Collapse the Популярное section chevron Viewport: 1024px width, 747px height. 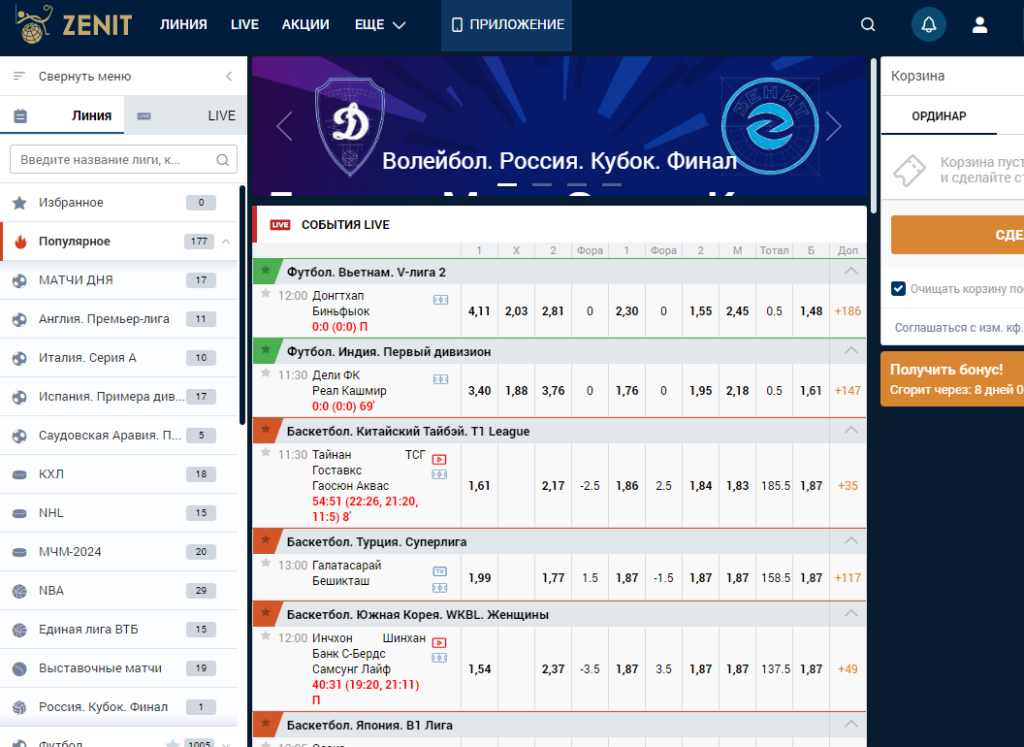click(x=226, y=242)
